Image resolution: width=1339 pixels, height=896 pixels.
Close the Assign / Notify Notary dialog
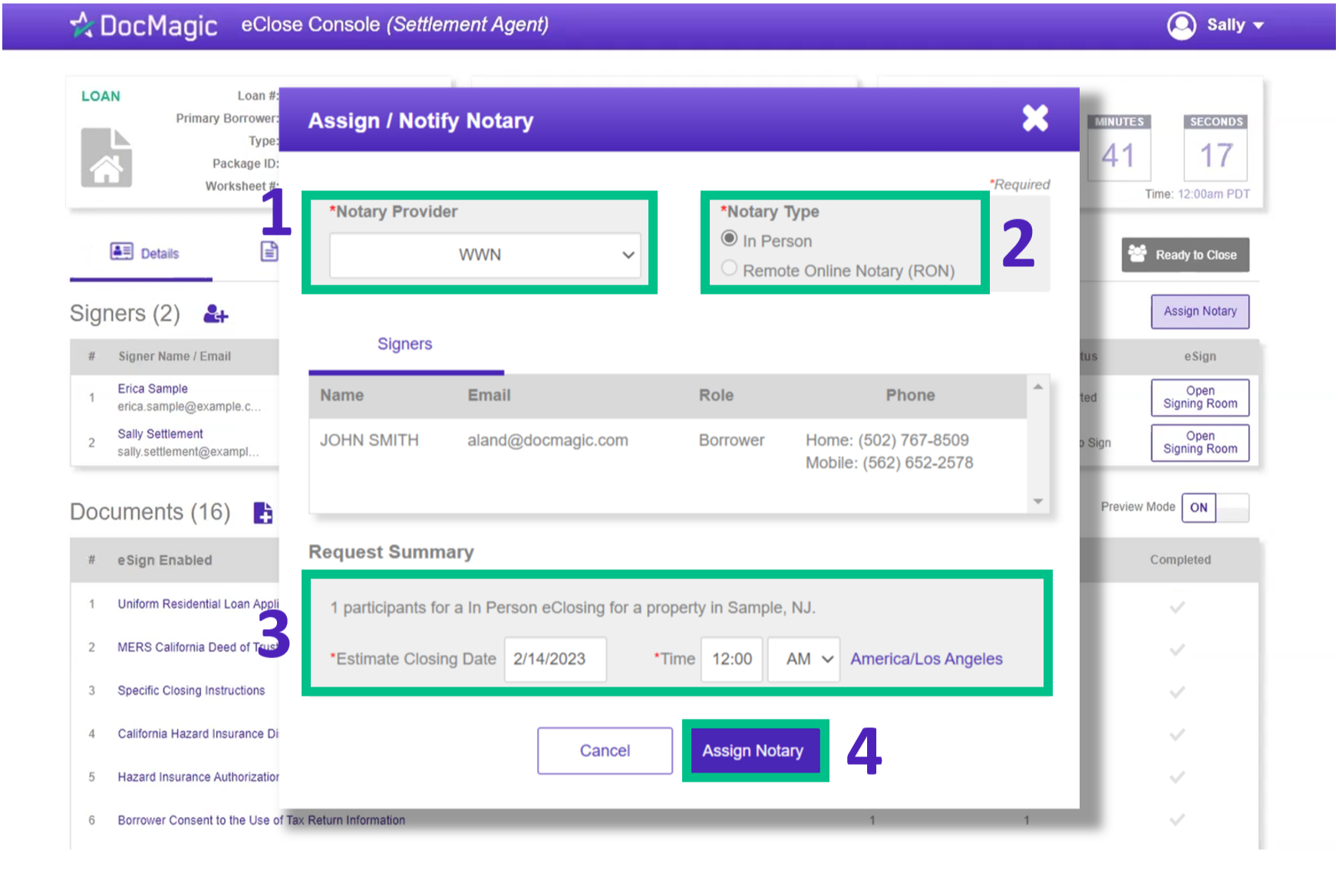click(x=1035, y=118)
